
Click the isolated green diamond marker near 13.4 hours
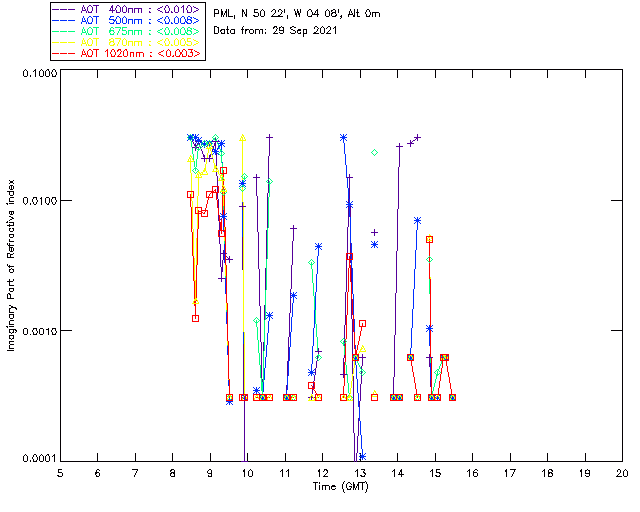[374, 153]
